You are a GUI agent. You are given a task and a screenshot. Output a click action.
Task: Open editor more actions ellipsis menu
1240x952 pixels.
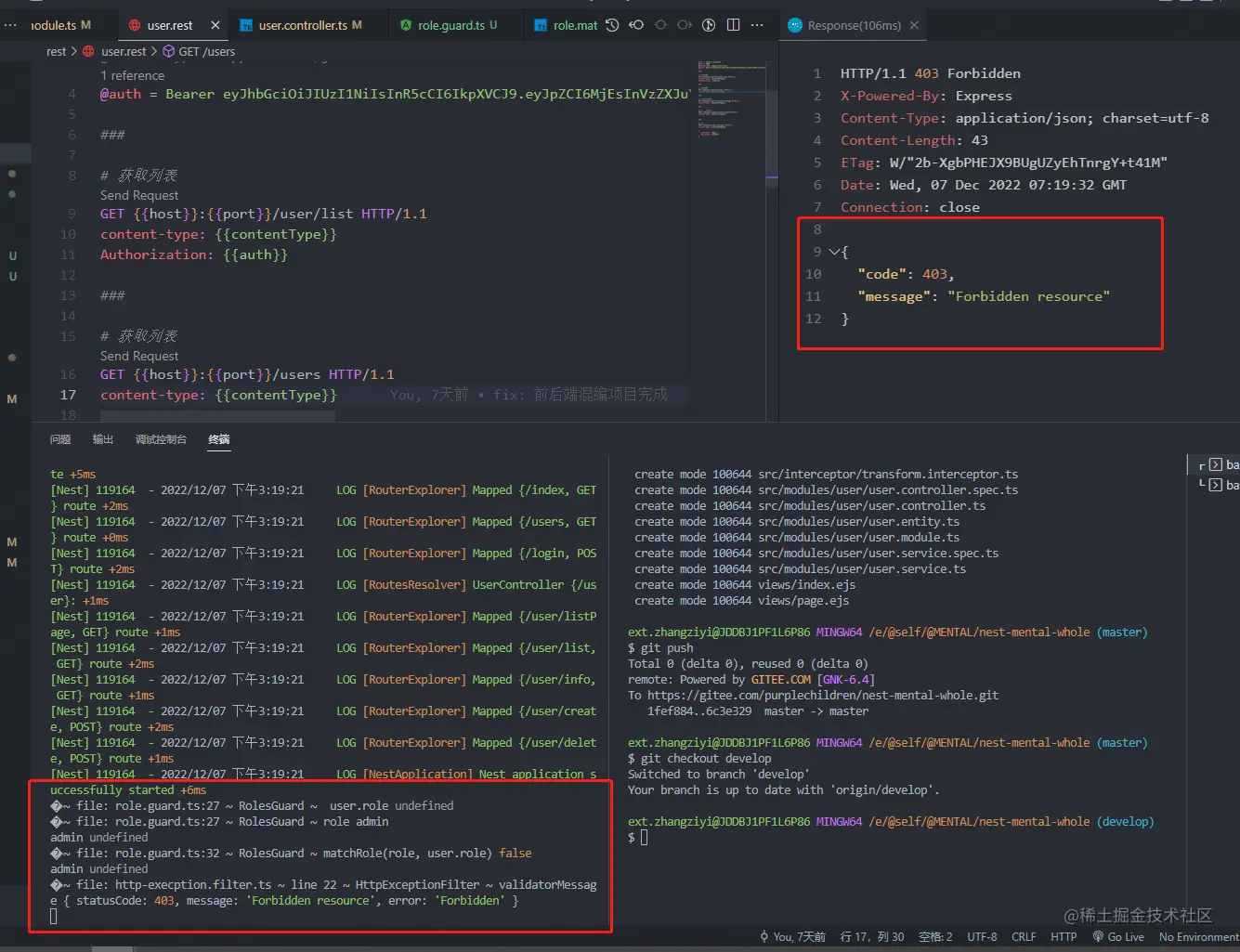pyautogui.click(x=757, y=25)
